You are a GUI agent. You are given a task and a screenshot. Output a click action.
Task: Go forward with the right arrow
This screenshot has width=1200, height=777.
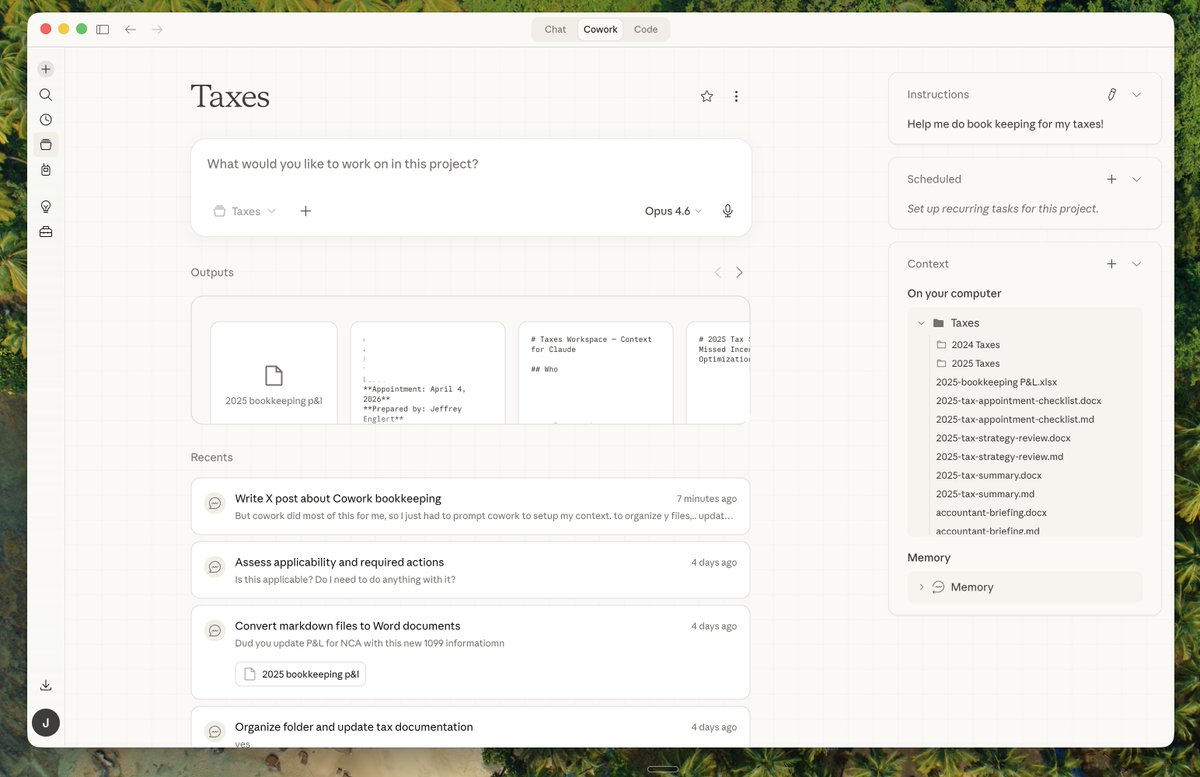[157, 29]
